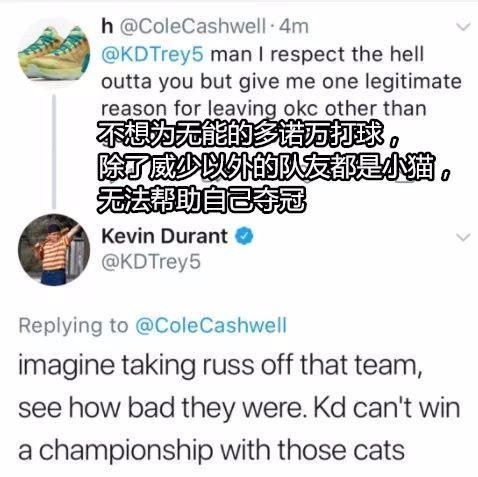
Task: Expand the chevron menu beside Kevin Durant's name
Action: point(463,237)
